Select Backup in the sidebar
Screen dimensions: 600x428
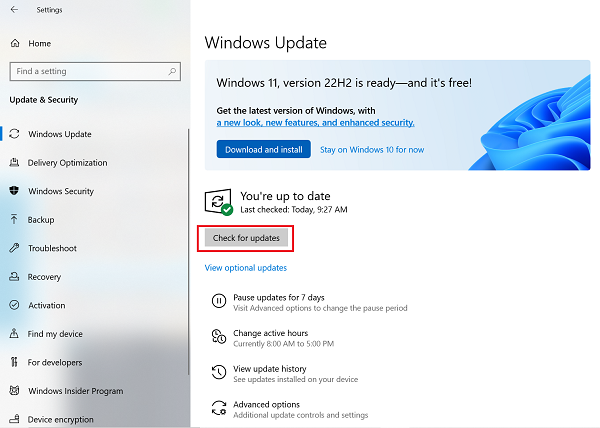41,220
